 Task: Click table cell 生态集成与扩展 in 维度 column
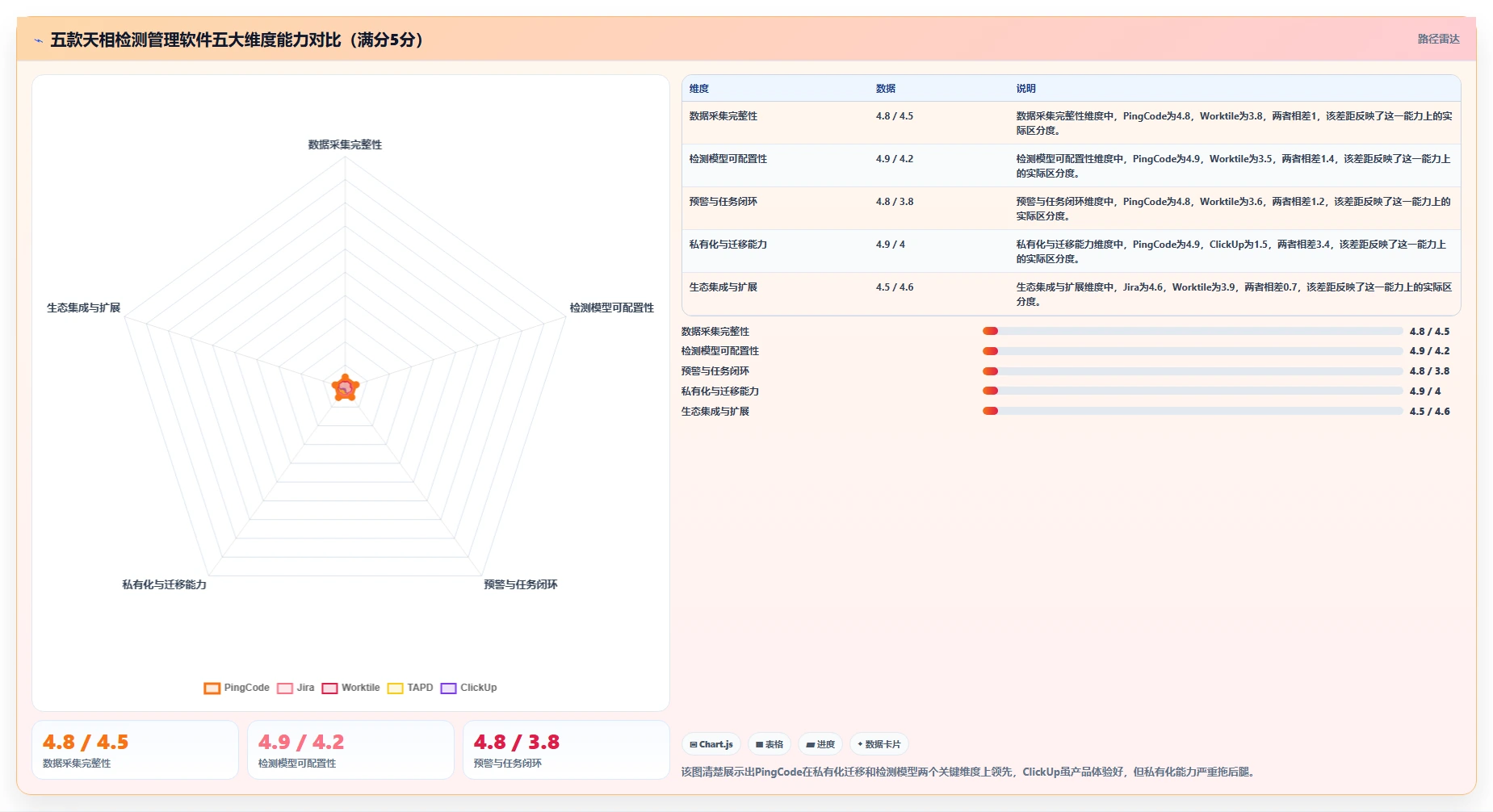coord(723,287)
